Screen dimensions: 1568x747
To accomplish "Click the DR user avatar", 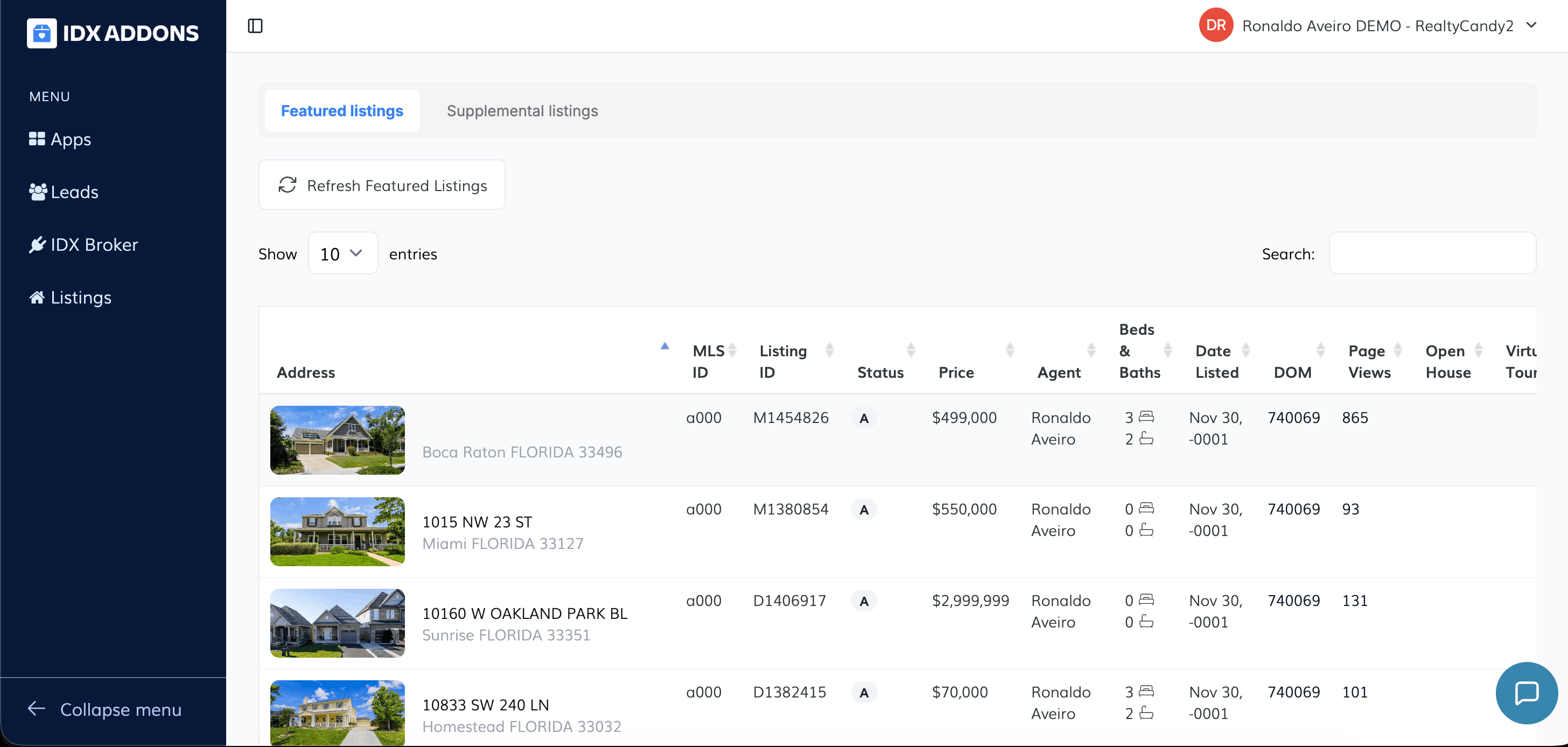I will click(x=1215, y=25).
